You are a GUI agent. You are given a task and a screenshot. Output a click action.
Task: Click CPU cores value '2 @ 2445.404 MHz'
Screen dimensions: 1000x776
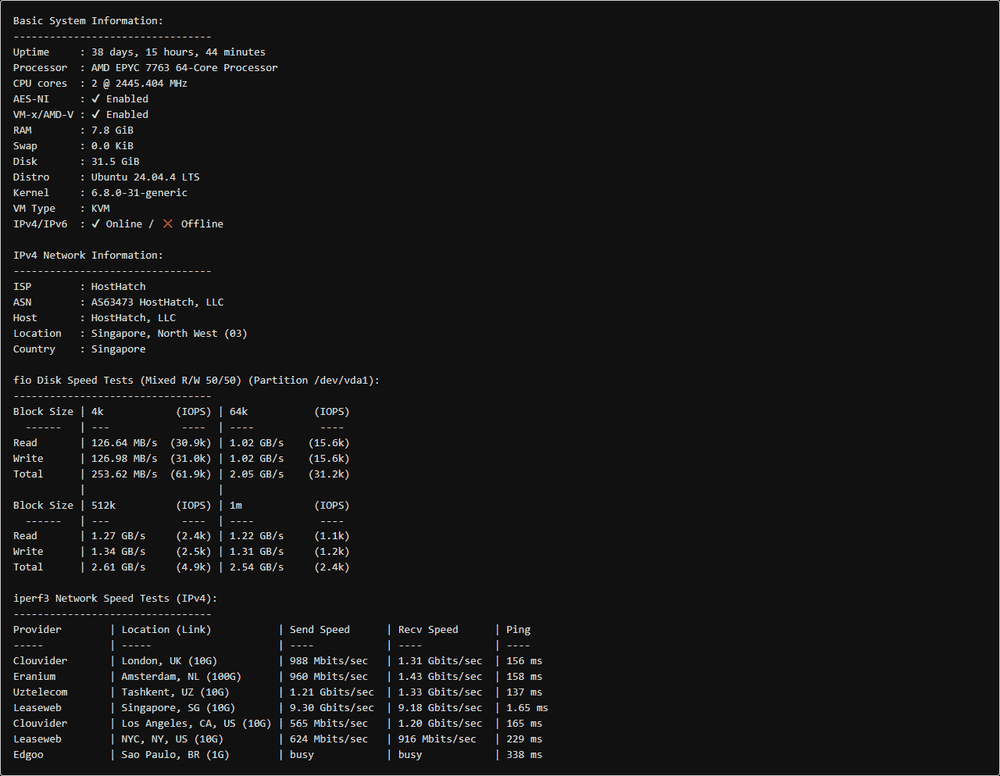(x=139, y=84)
